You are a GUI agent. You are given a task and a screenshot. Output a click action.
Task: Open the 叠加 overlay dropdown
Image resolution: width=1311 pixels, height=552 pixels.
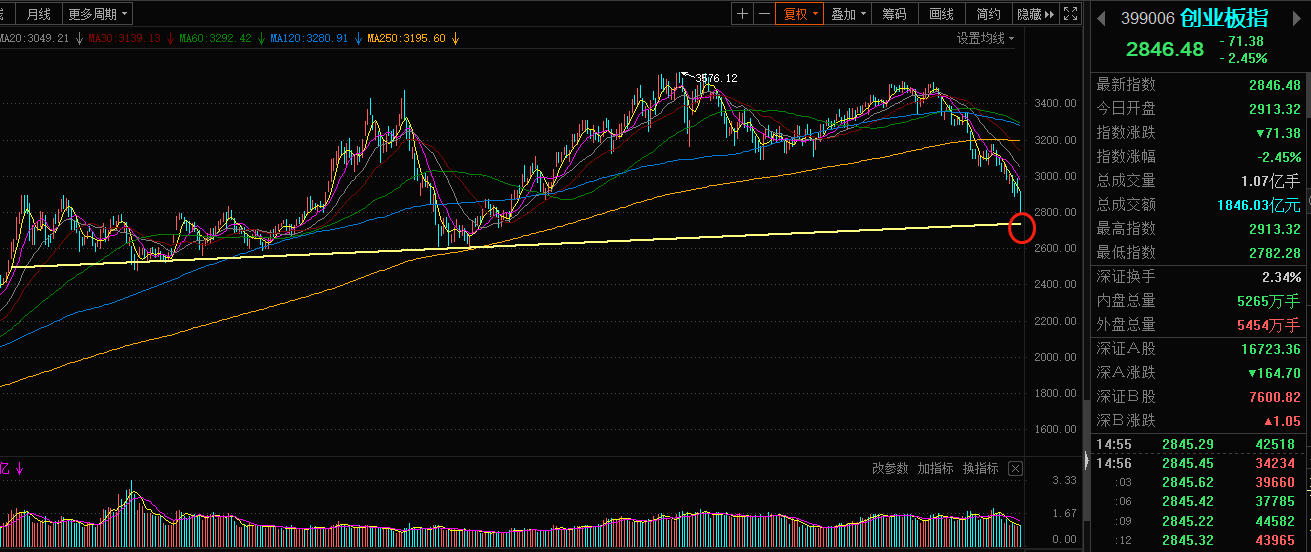847,14
